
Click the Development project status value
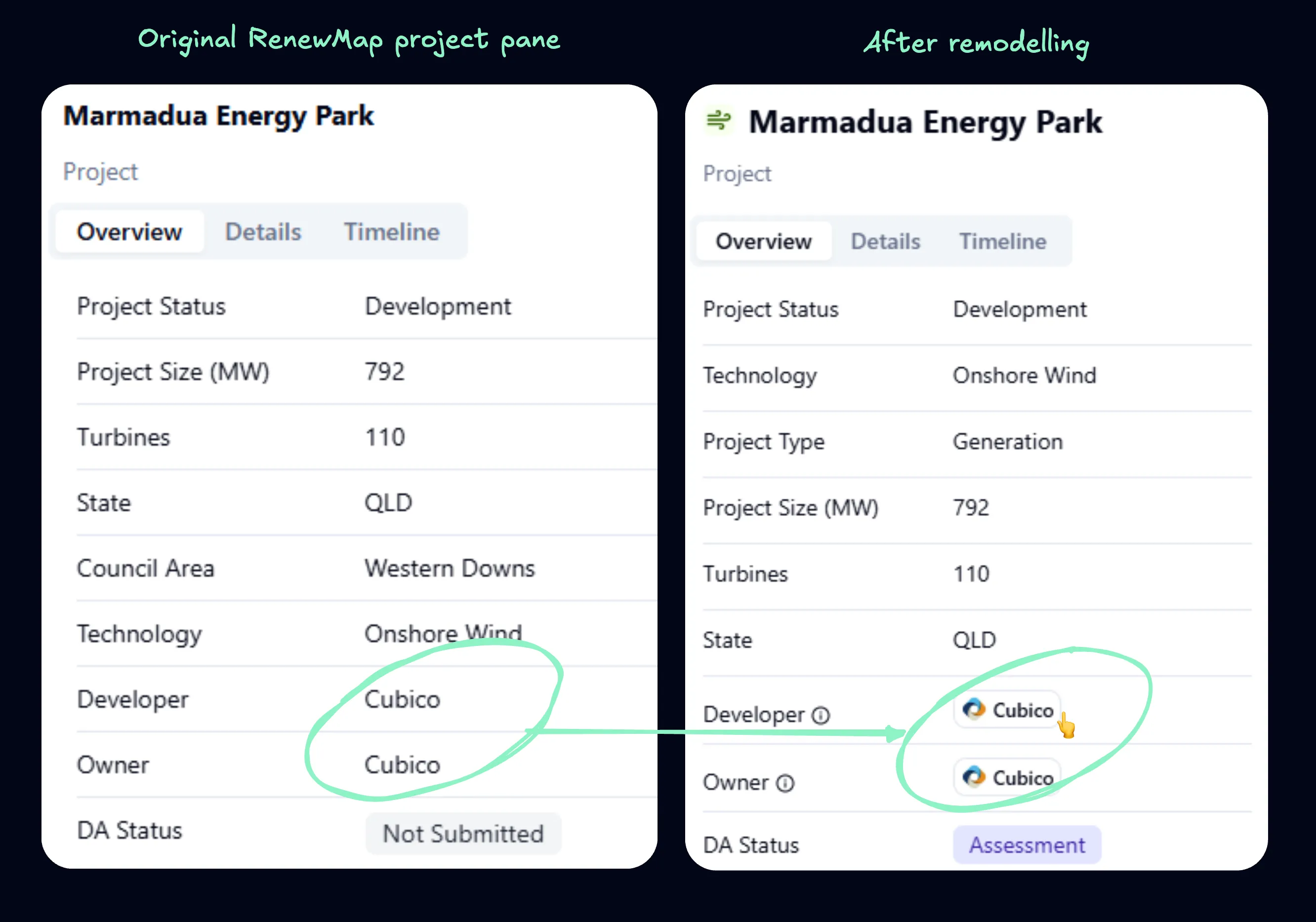coord(438,306)
